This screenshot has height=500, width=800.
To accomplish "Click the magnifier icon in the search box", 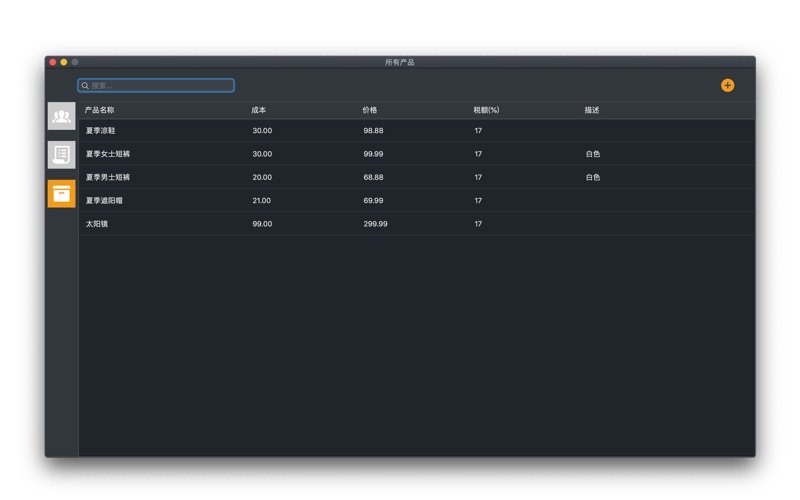I will (x=85, y=86).
